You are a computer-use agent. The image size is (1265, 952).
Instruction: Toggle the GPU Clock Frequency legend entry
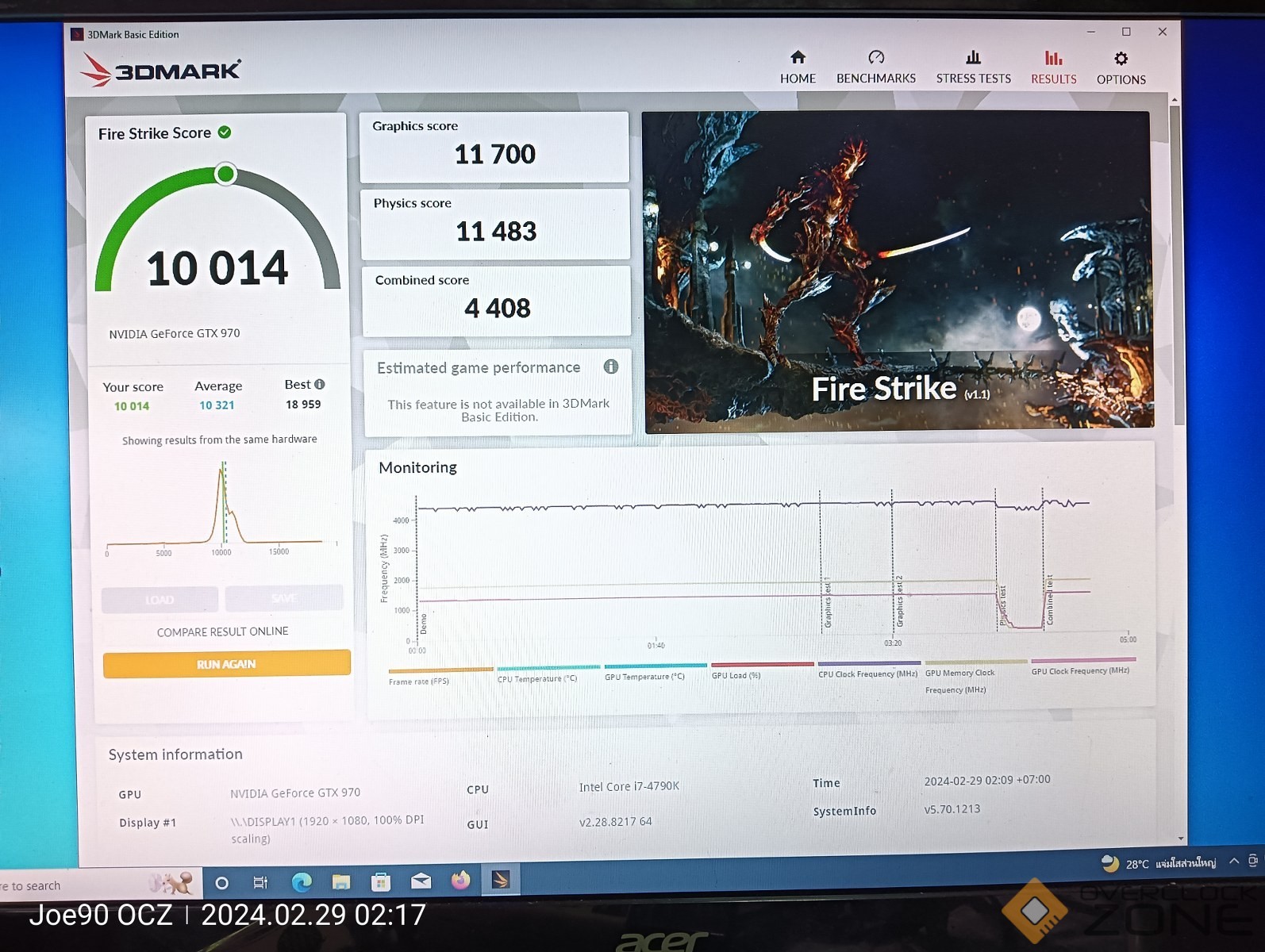pos(1082,666)
